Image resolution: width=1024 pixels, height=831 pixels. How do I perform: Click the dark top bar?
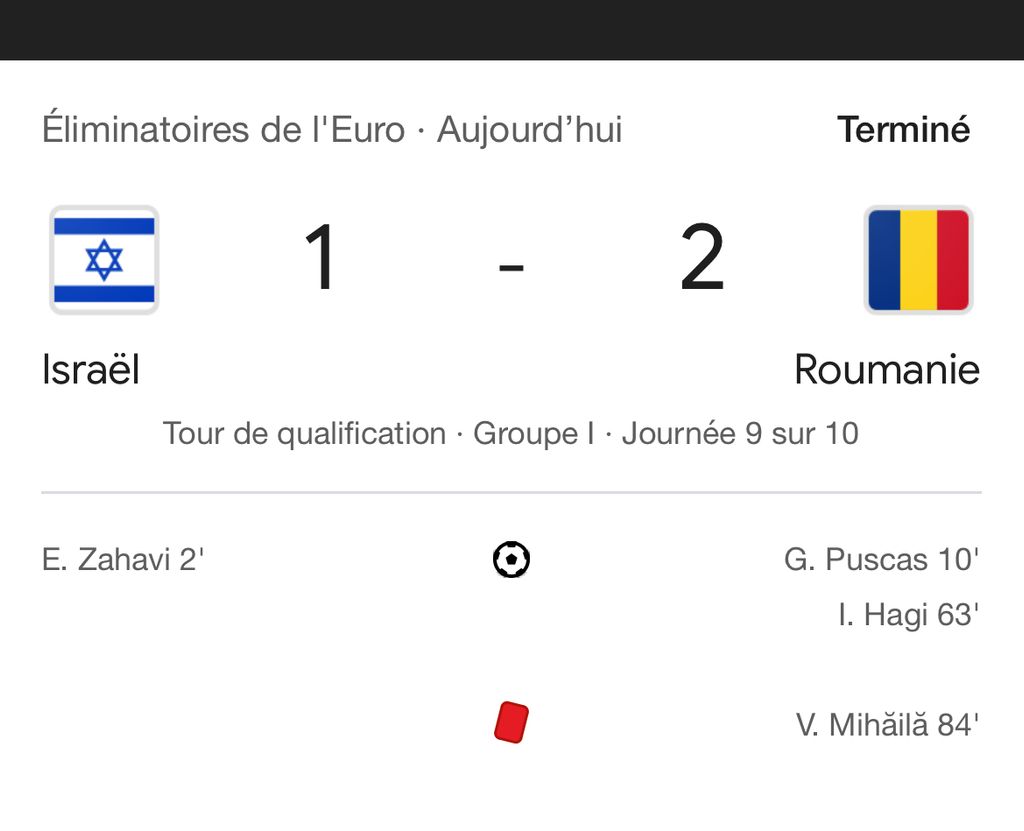click(x=512, y=30)
